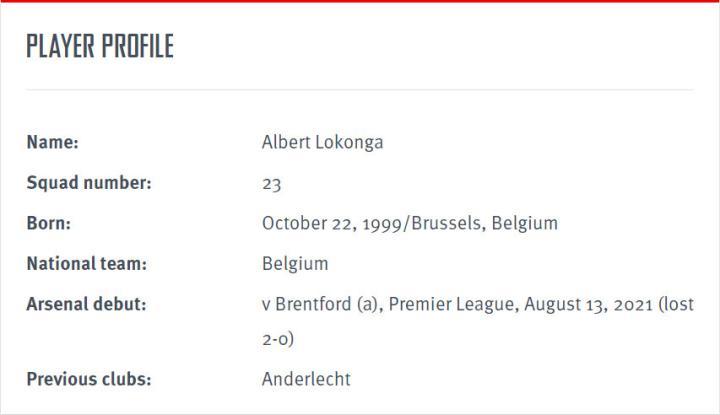
Task: Click the word Brentford in debut details
Action: click(313, 304)
